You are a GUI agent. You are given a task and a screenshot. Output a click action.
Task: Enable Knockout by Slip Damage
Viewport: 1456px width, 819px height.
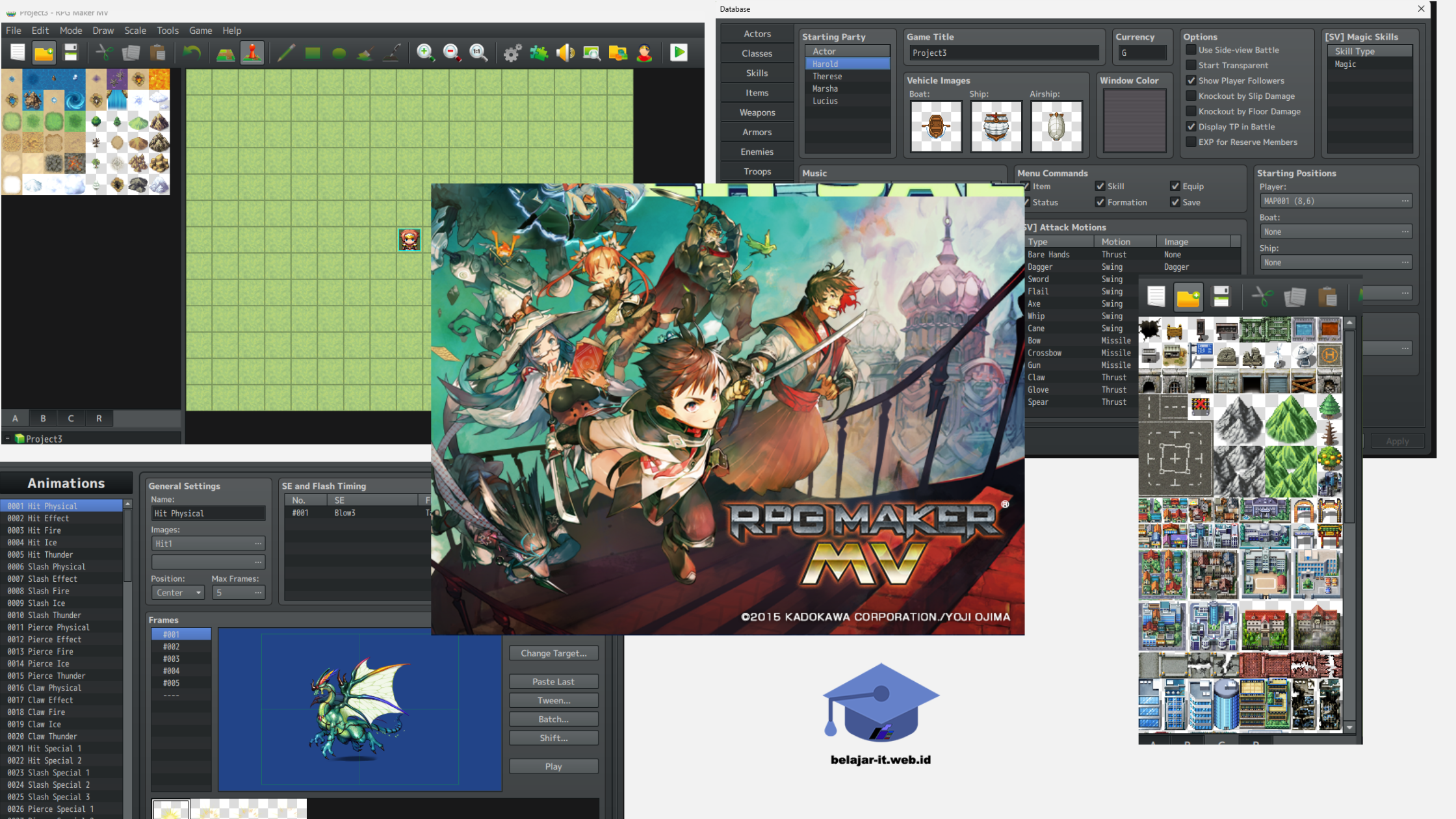click(x=1191, y=96)
